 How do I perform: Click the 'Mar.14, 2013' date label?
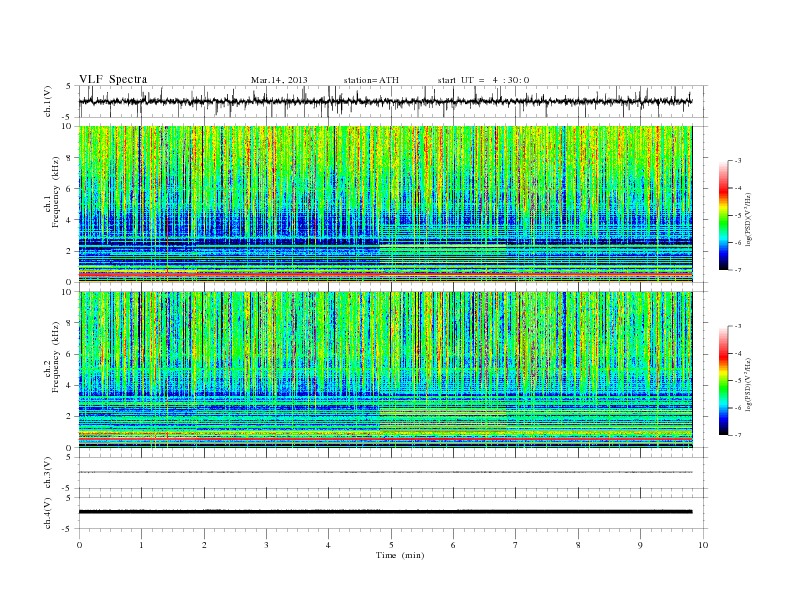[x=279, y=80]
